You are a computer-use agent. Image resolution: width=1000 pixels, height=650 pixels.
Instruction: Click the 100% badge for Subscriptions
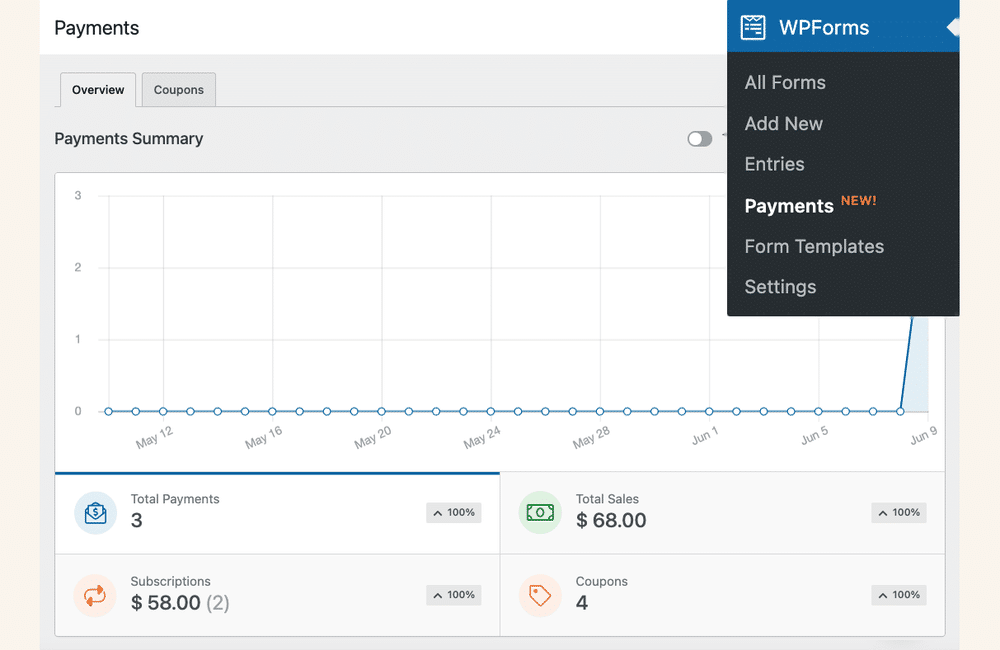pos(453,595)
